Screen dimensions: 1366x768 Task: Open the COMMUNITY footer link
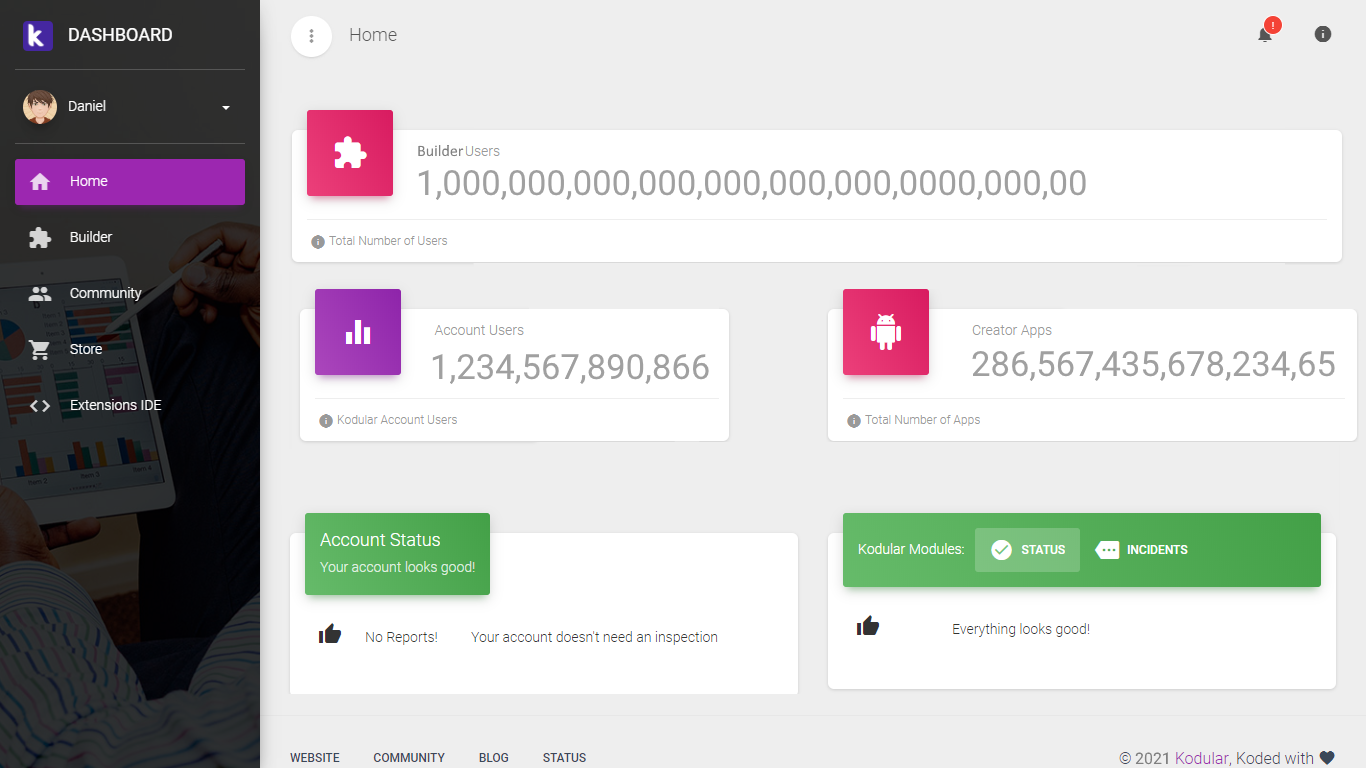[x=409, y=758]
